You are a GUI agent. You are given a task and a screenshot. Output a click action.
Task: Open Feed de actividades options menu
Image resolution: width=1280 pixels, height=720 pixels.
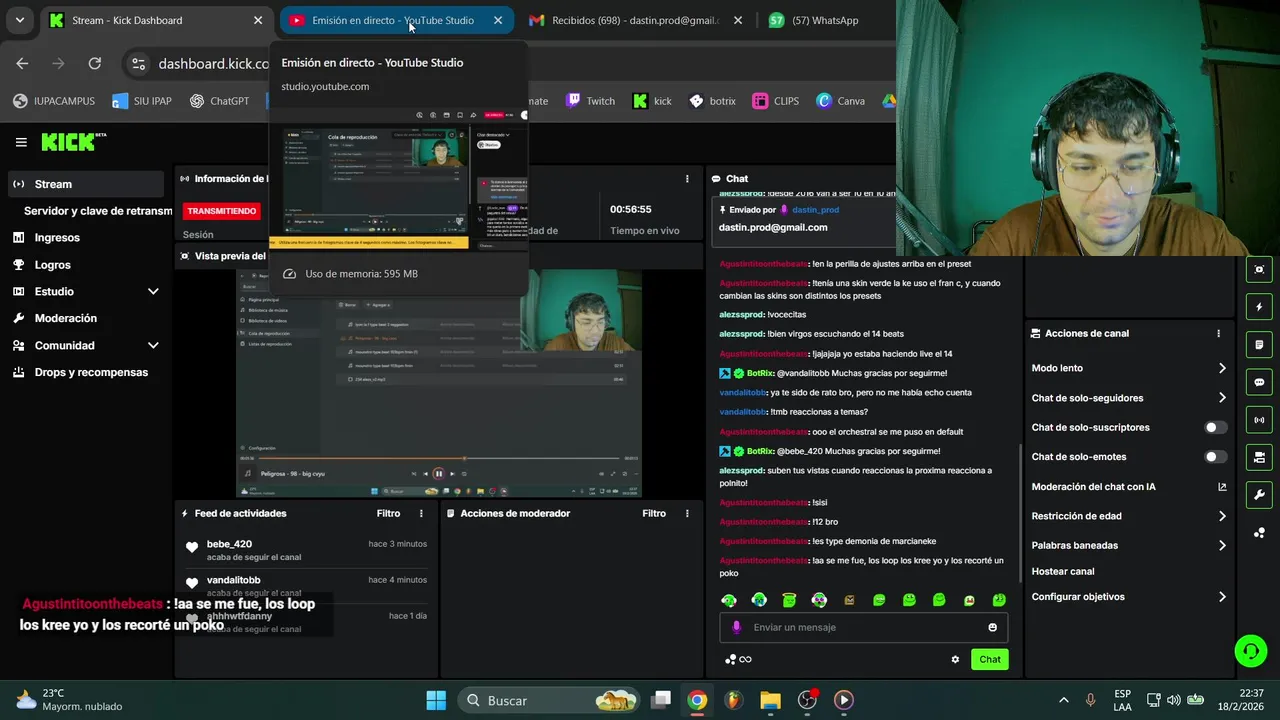421,513
